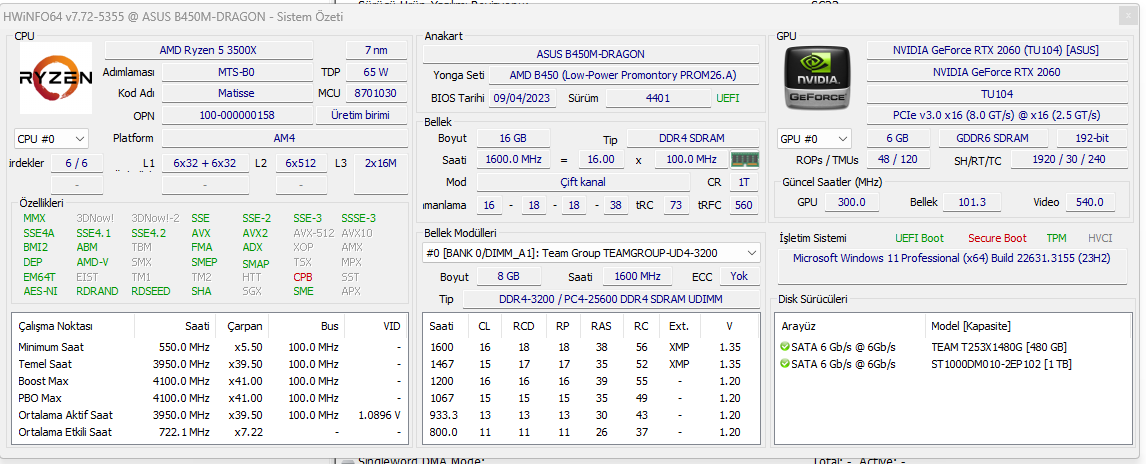Click the red CPB feature flag

[x=303, y=277]
